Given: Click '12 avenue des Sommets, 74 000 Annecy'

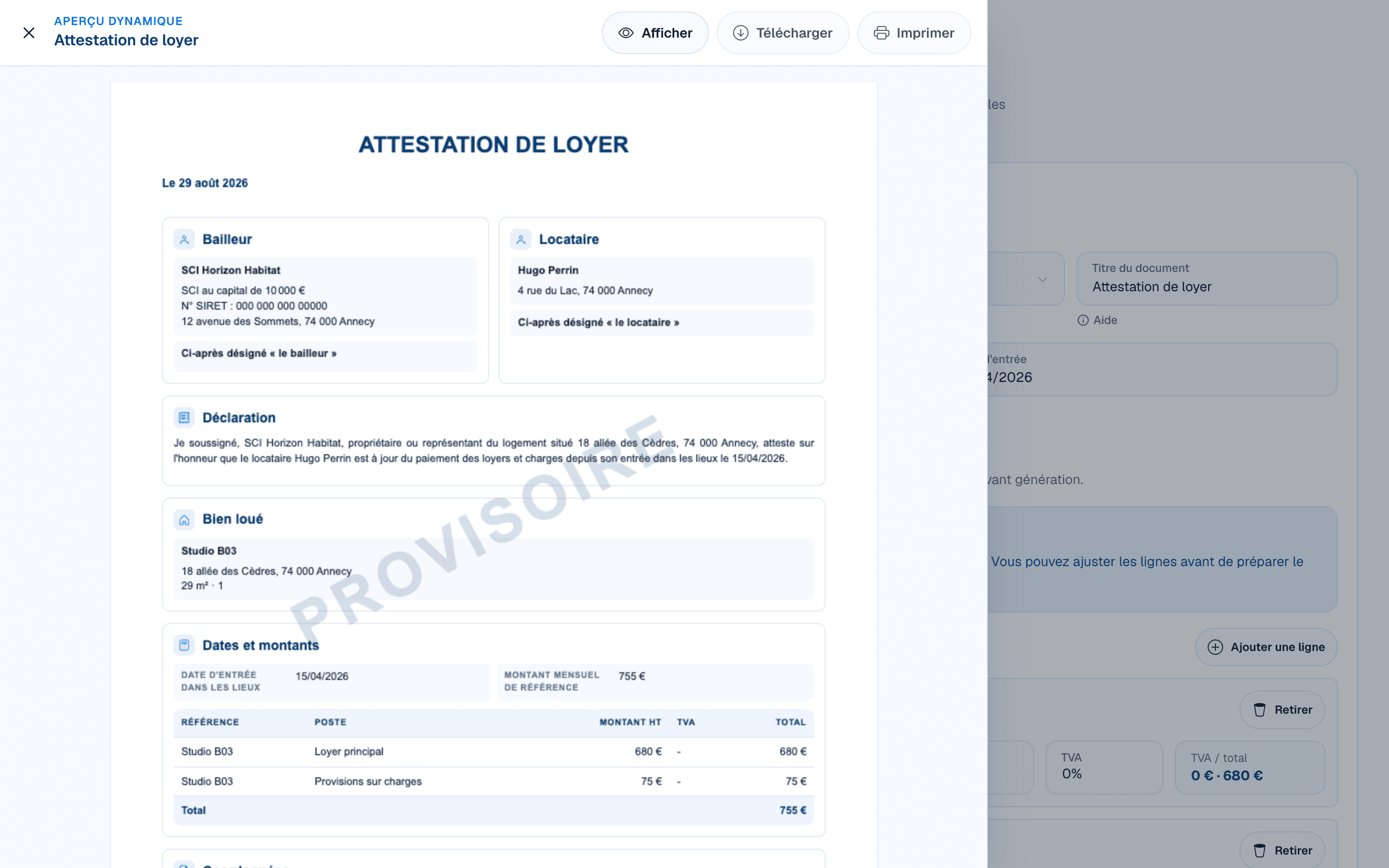Looking at the screenshot, I should point(278,322).
